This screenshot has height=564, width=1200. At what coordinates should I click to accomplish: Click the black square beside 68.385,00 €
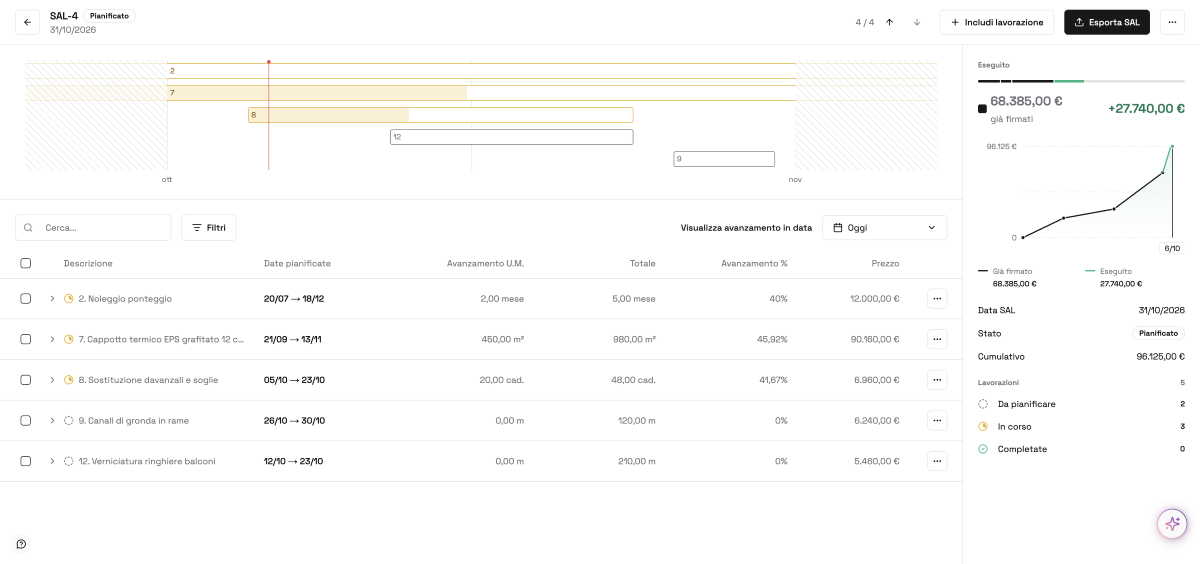click(982, 108)
